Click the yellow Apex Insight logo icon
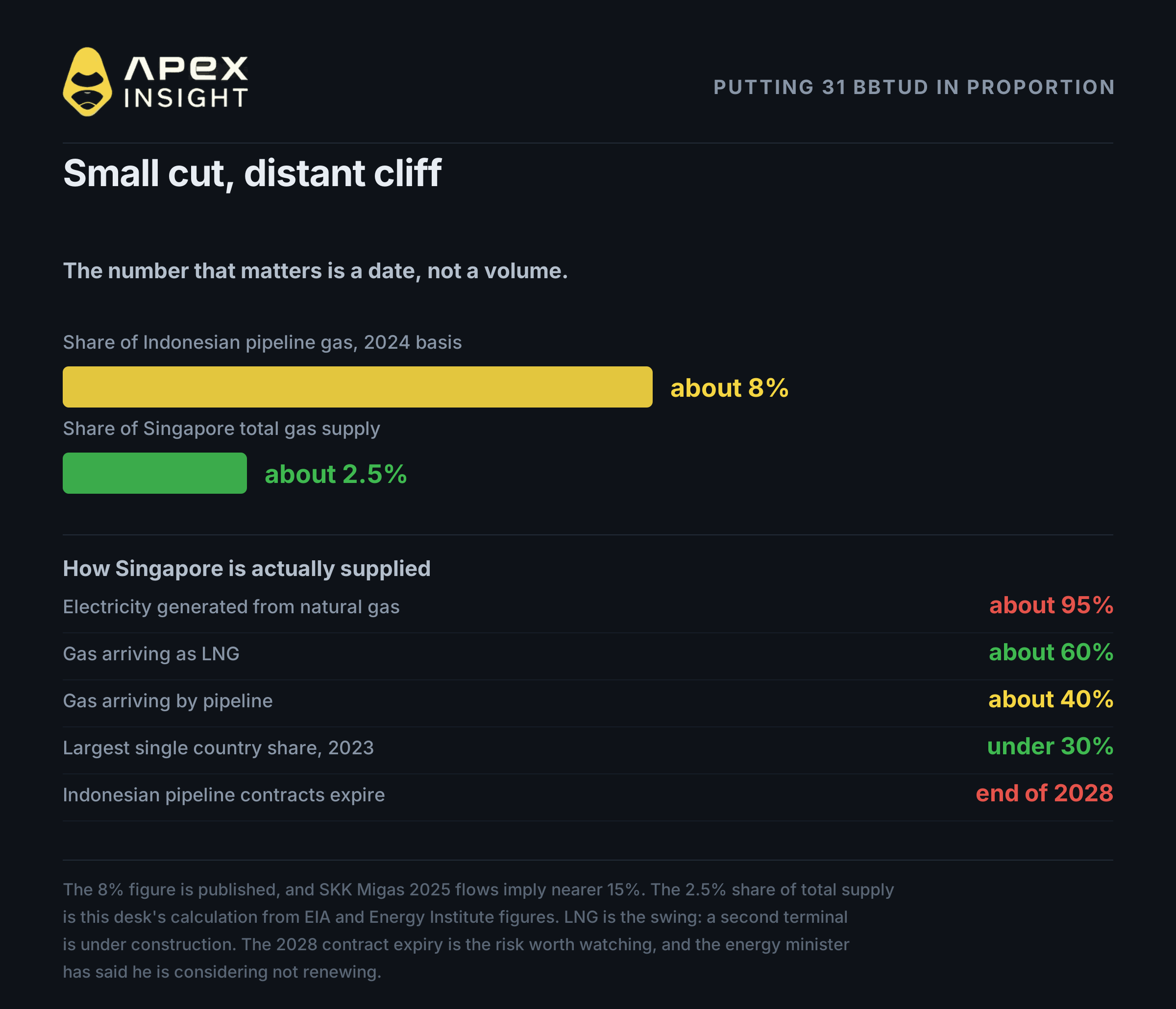1176x1009 pixels. (x=87, y=82)
